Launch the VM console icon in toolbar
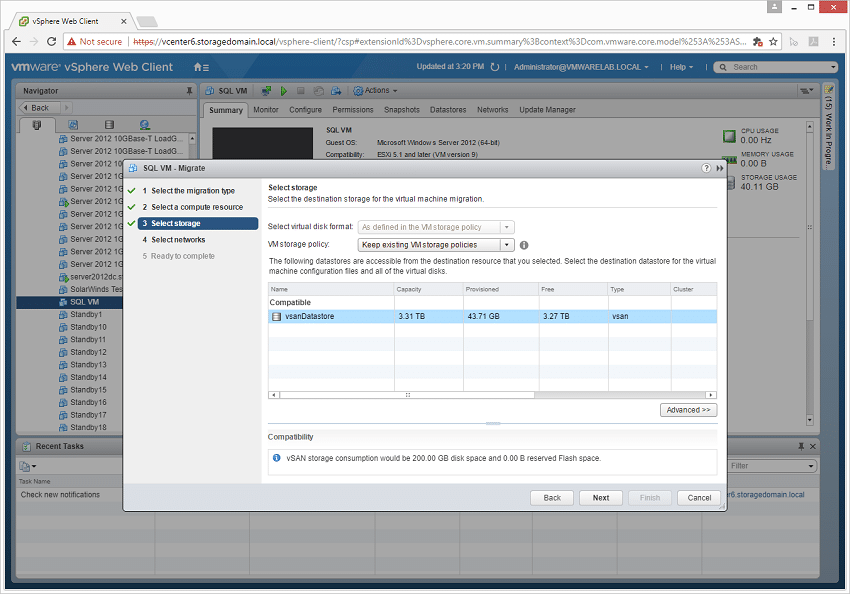Screen dimensions: 850x594 pyautogui.click(x=266, y=91)
